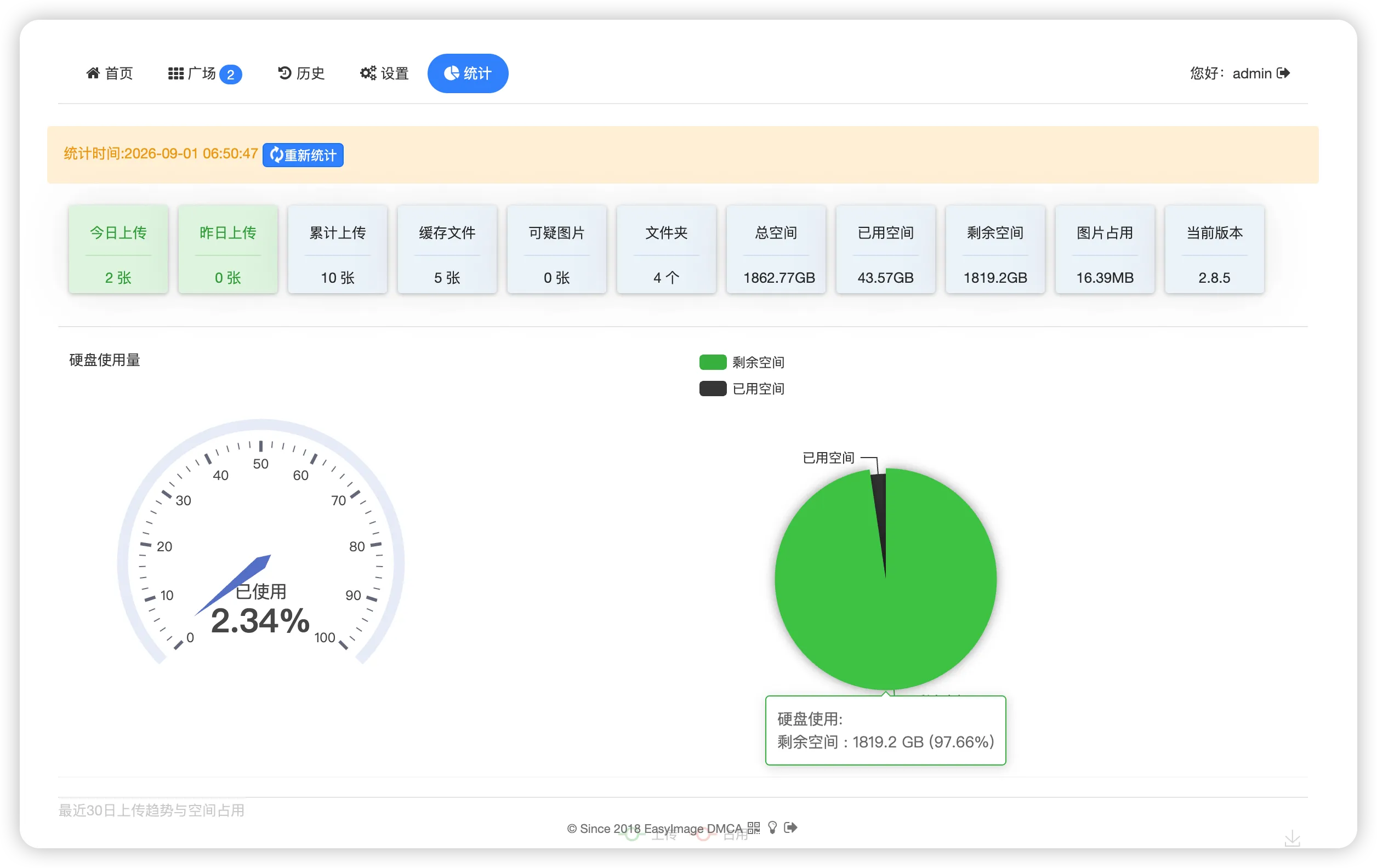This screenshot has height=868, width=1377.
Task: Click the 已用空间 43.57GB card
Action: [x=886, y=249]
